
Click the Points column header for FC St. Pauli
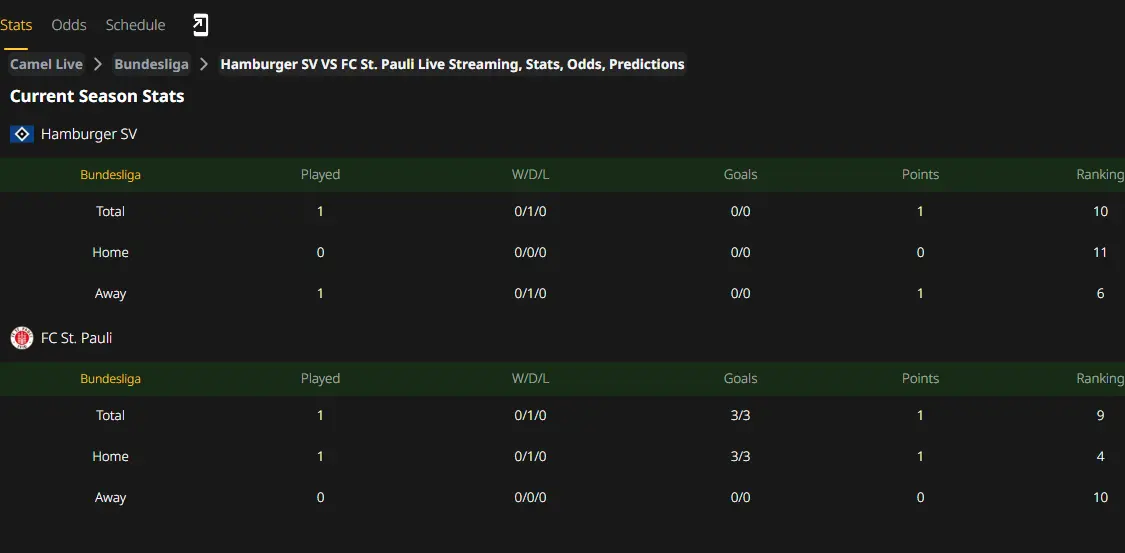coord(921,378)
